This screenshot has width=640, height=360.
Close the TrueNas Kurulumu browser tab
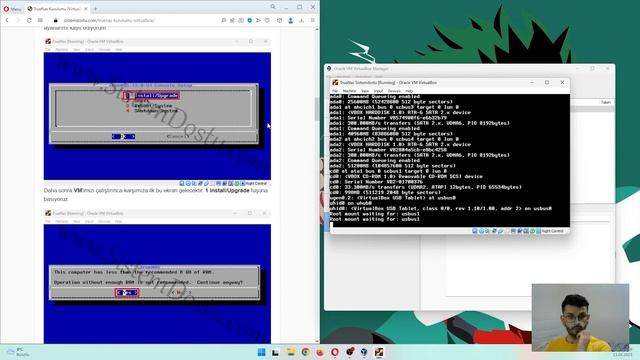tap(86, 9)
